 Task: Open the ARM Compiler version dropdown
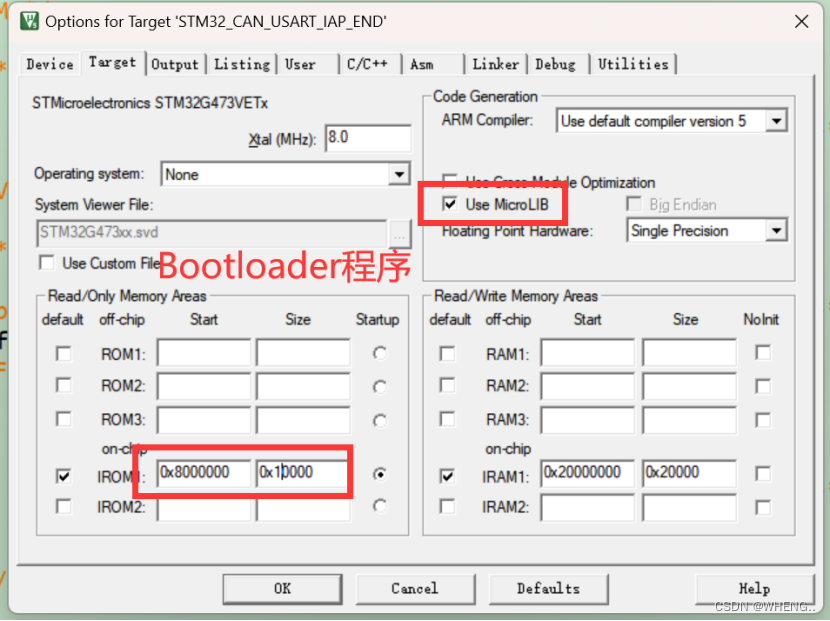(779, 120)
